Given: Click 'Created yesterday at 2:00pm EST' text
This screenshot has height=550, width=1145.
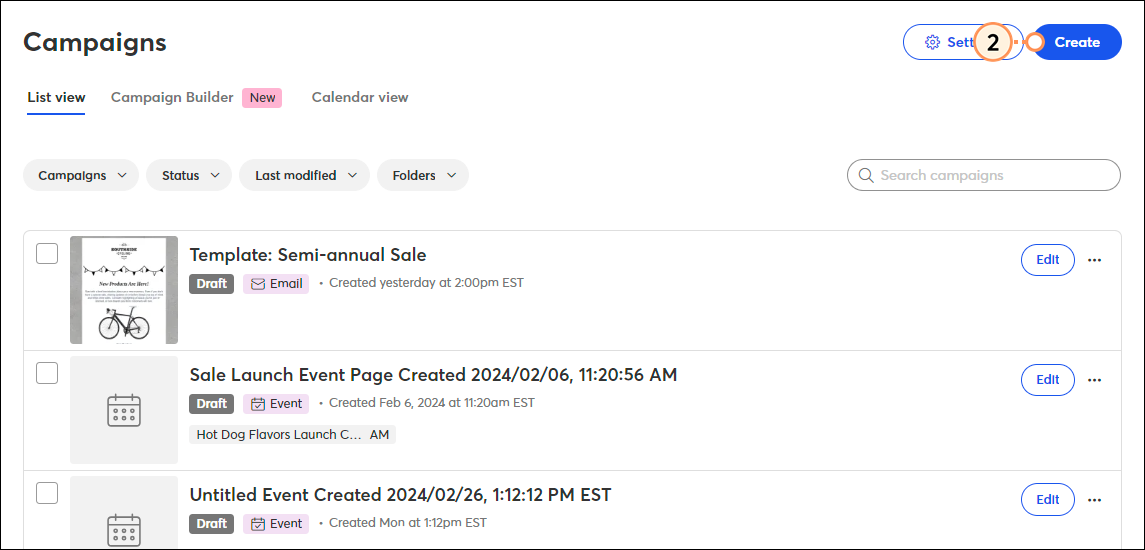Looking at the screenshot, I should point(426,283).
